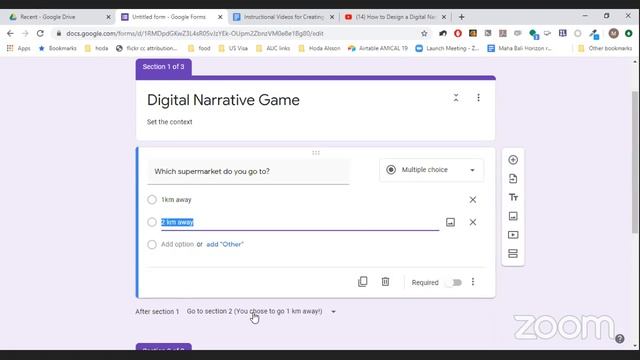Click the 'Section 1 of 3' label
This screenshot has height=360, width=640.
[x=163, y=67]
